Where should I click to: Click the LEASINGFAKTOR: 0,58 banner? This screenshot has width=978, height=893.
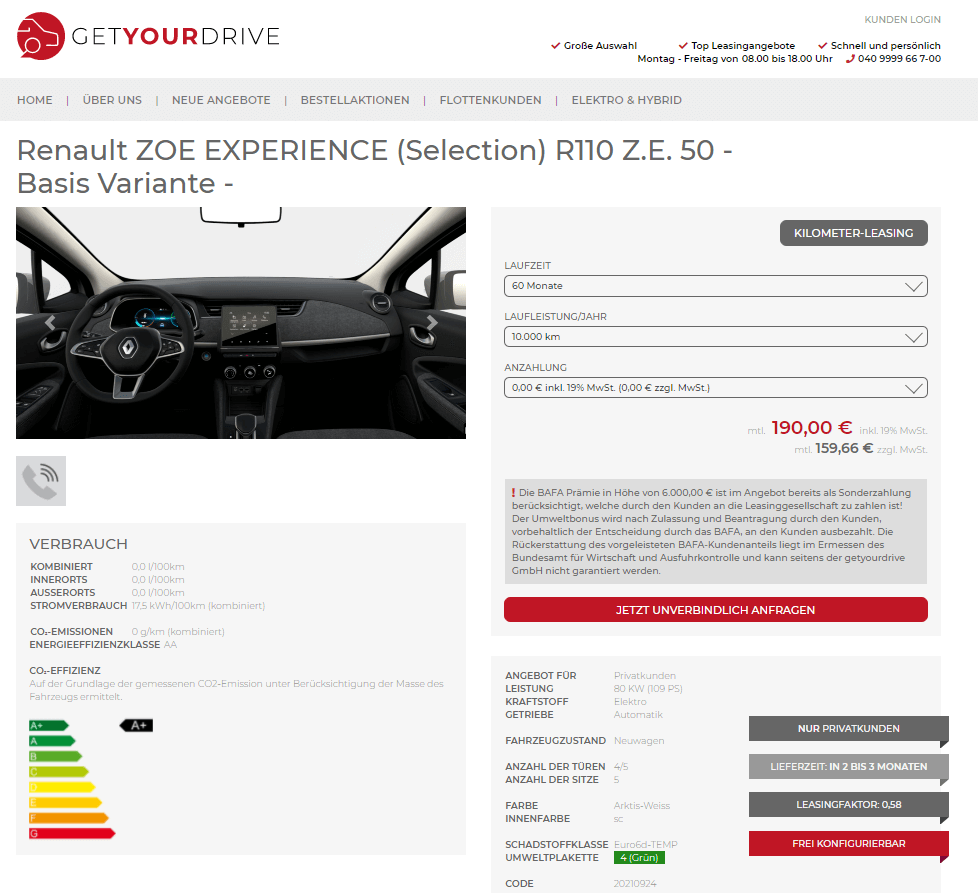[x=848, y=804]
